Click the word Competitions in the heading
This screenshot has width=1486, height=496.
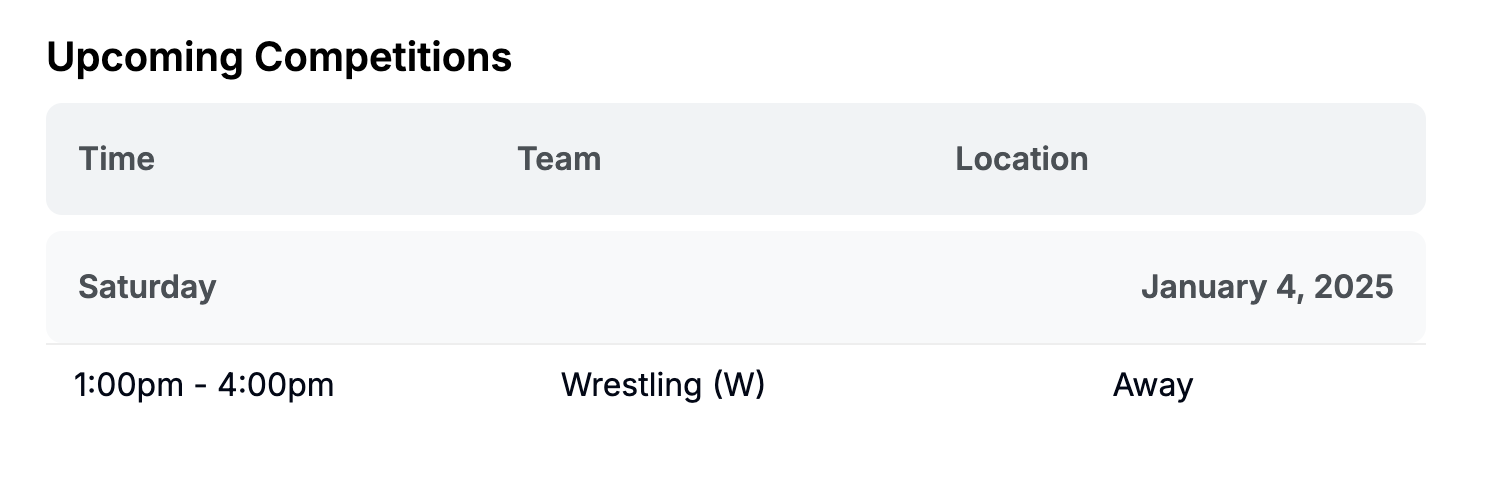pyautogui.click(x=383, y=57)
